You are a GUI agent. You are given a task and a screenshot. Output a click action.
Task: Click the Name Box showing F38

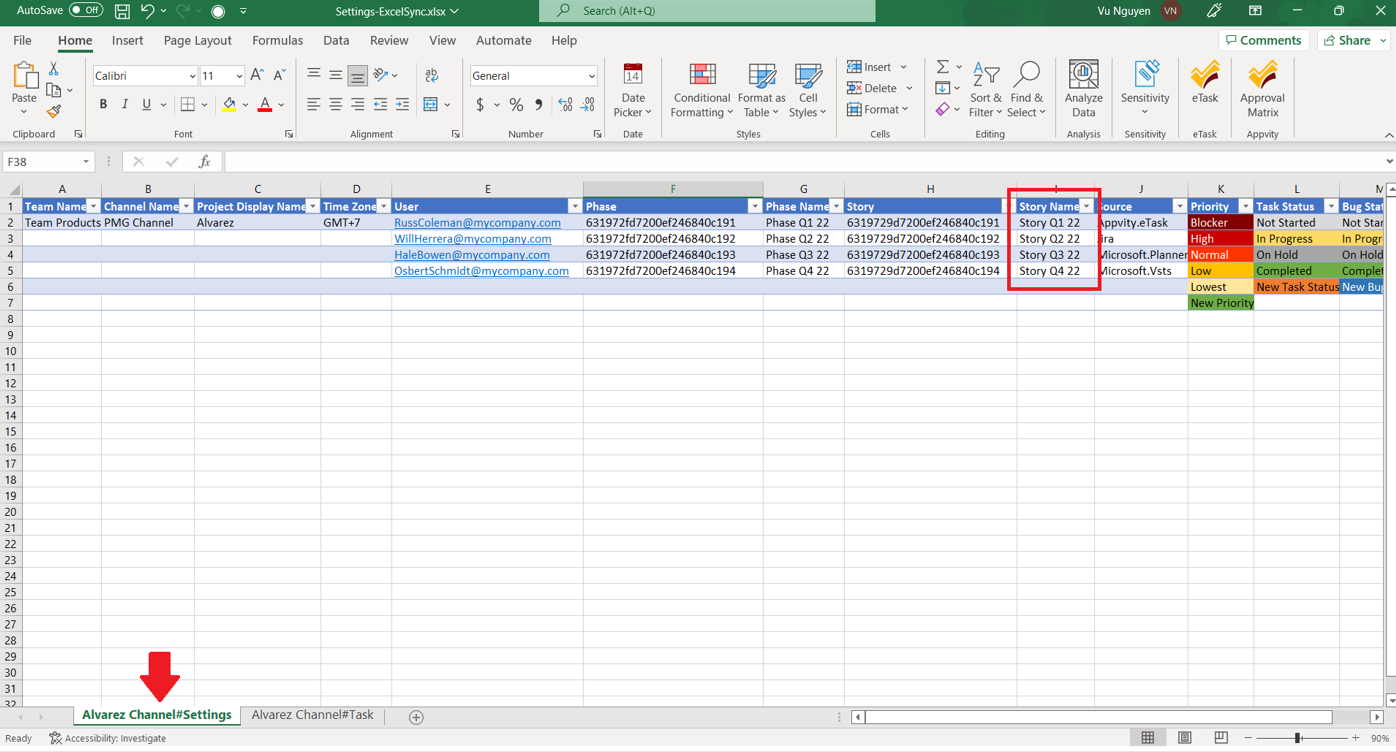[40, 162]
